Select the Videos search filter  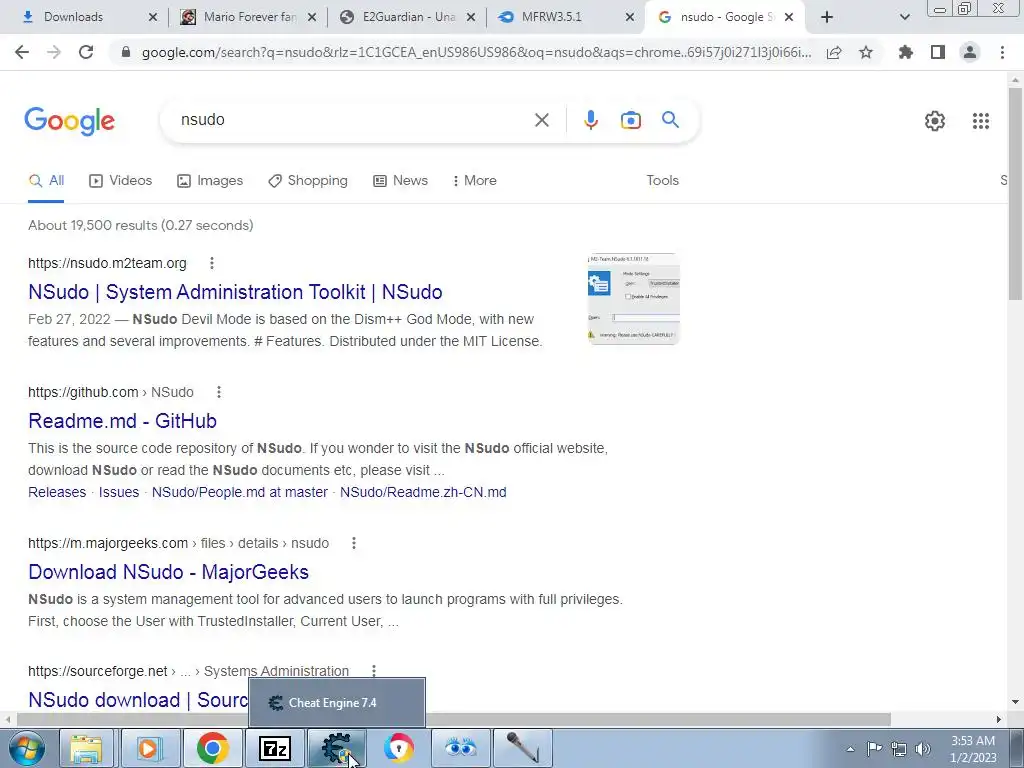click(x=120, y=180)
